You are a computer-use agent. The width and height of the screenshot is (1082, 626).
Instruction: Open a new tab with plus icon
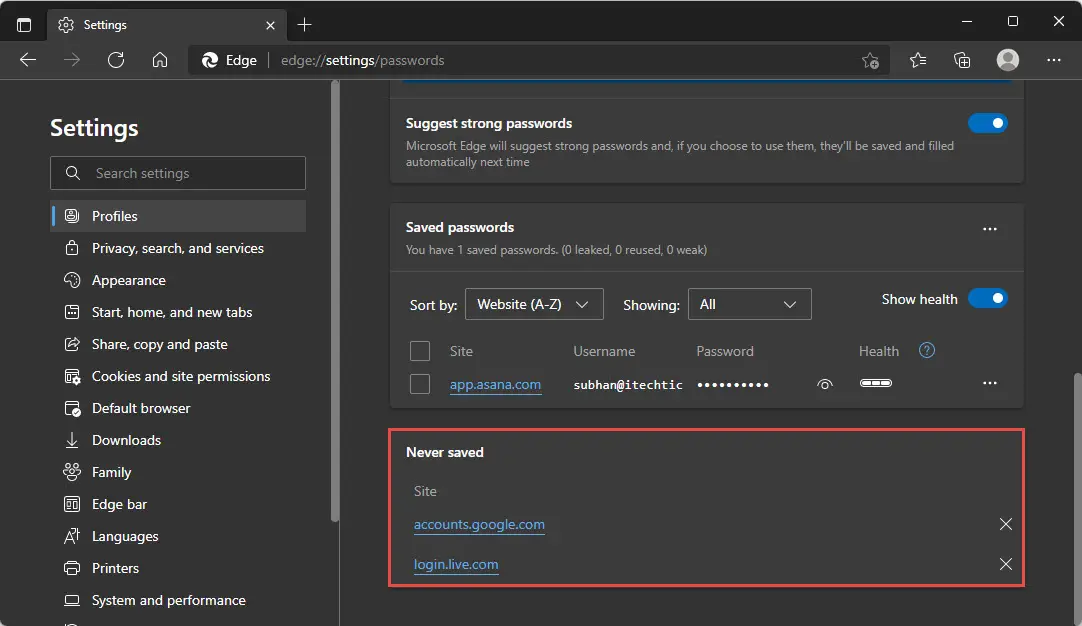tap(304, 25)
